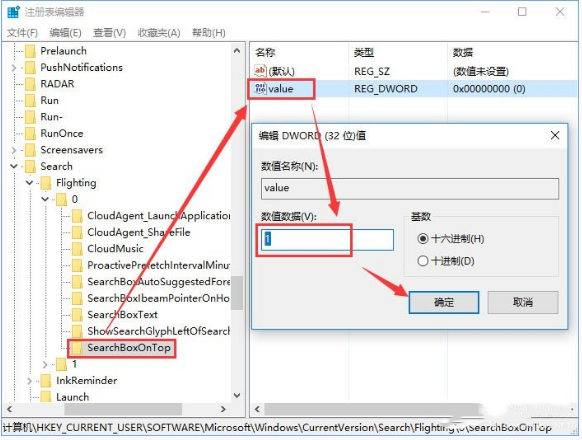
Task: Open the 收藏夹(A) favorites menu
Action: (x=159, y=33)
